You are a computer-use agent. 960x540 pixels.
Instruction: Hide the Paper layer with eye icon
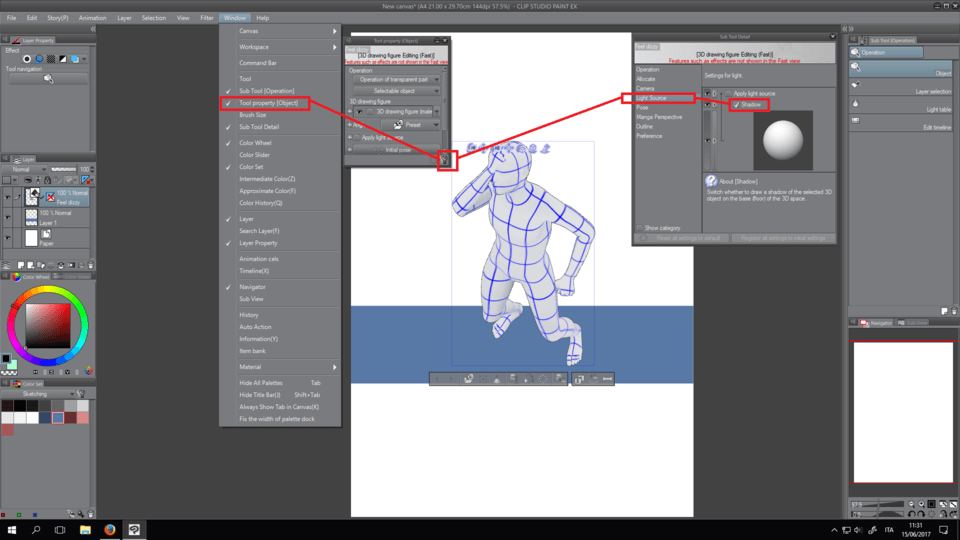click(8, 237)
